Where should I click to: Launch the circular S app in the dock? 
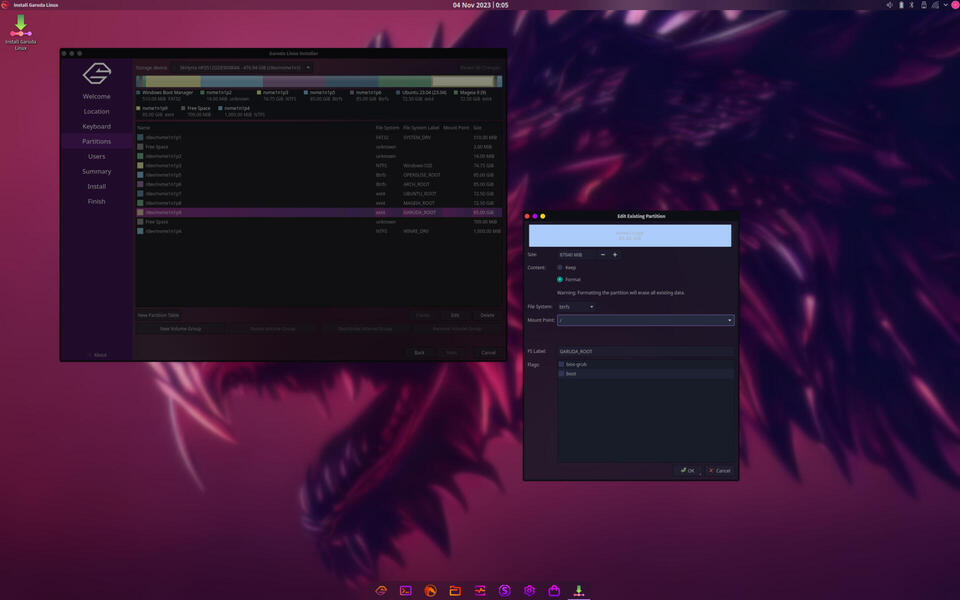pos(504,590)
